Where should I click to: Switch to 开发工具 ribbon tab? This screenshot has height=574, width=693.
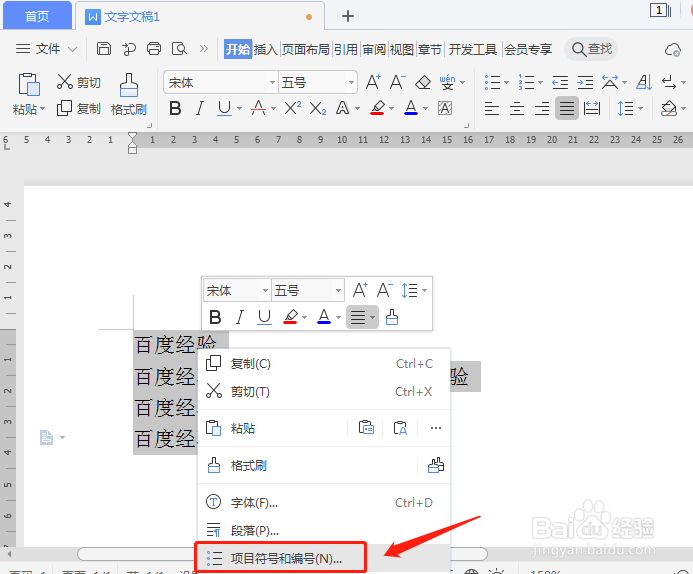[473, 49]
